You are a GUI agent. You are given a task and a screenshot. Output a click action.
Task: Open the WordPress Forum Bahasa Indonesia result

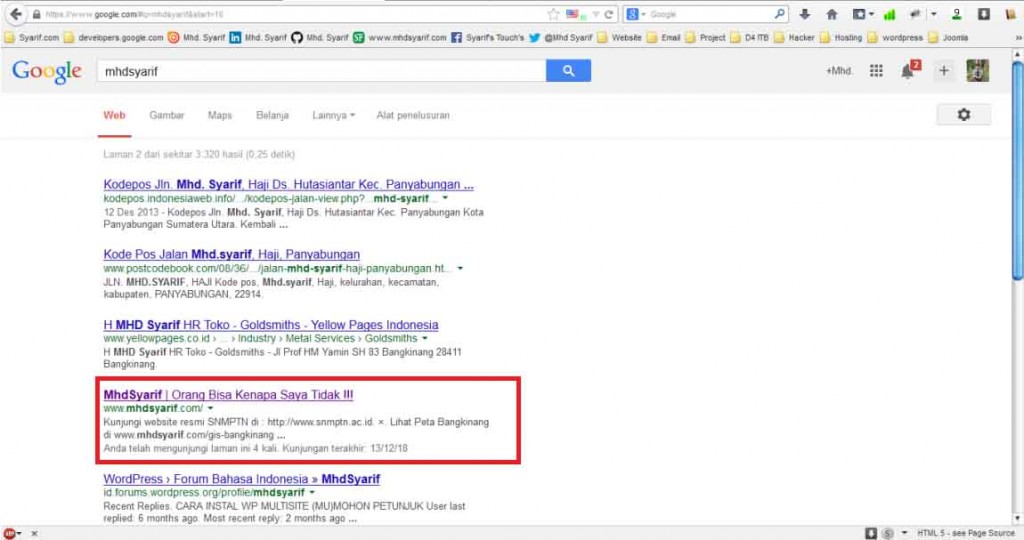pyautogui.click(x=242, y=479)
